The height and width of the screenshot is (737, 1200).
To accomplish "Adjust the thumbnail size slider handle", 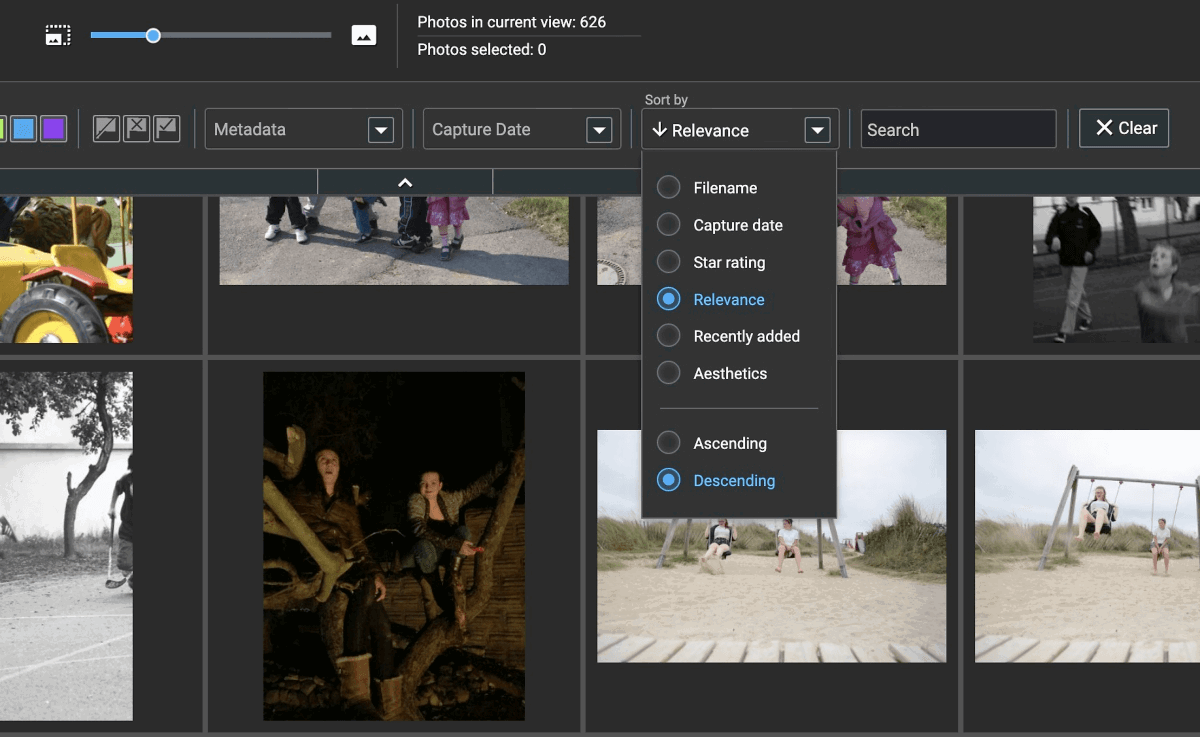I will point(153,35).
